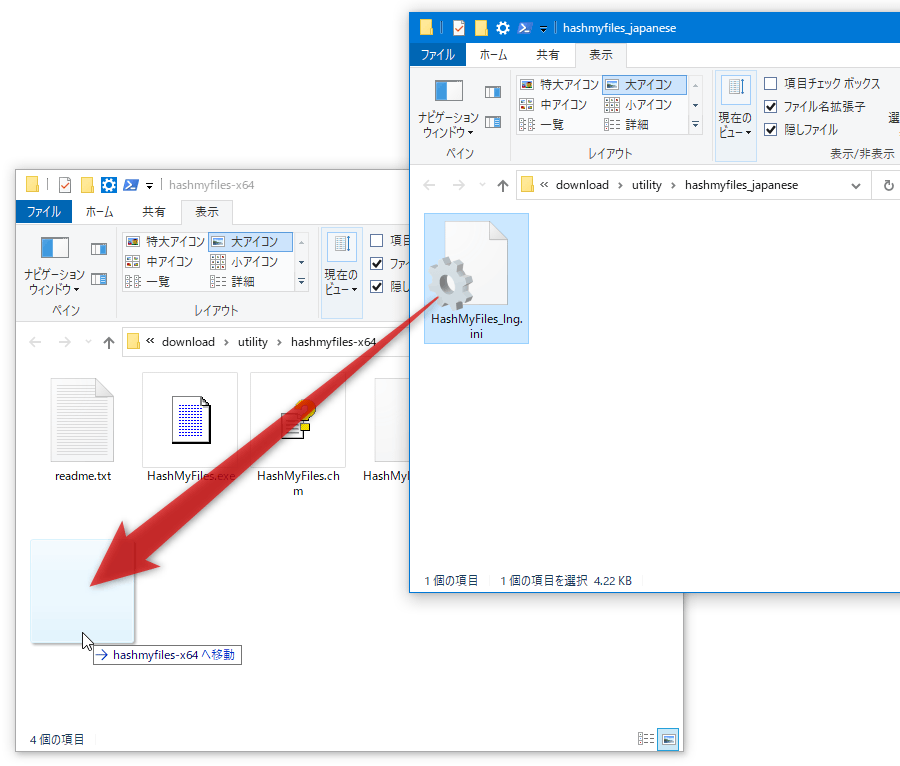Choose 小アイコン layout in hashmyfiles_japanese window

(644, 104)
